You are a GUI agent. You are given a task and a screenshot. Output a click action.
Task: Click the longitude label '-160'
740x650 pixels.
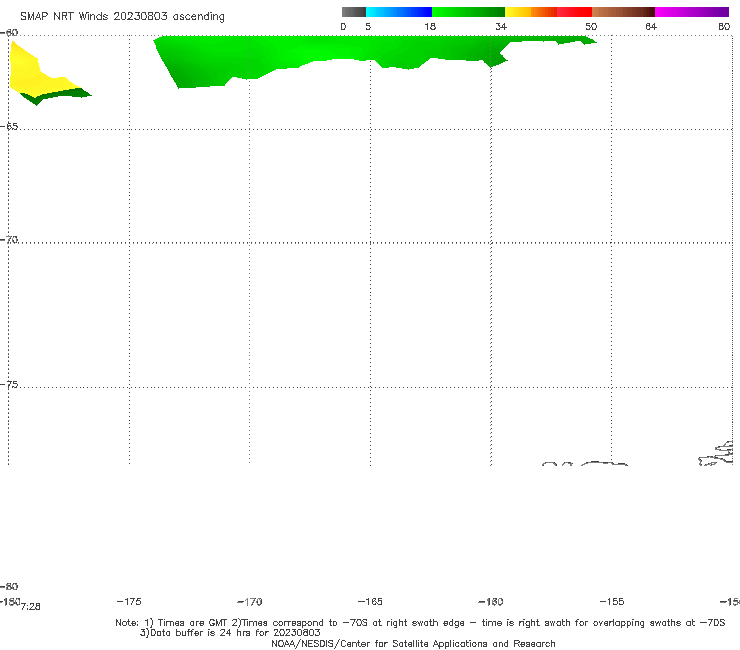pos(491,601)
